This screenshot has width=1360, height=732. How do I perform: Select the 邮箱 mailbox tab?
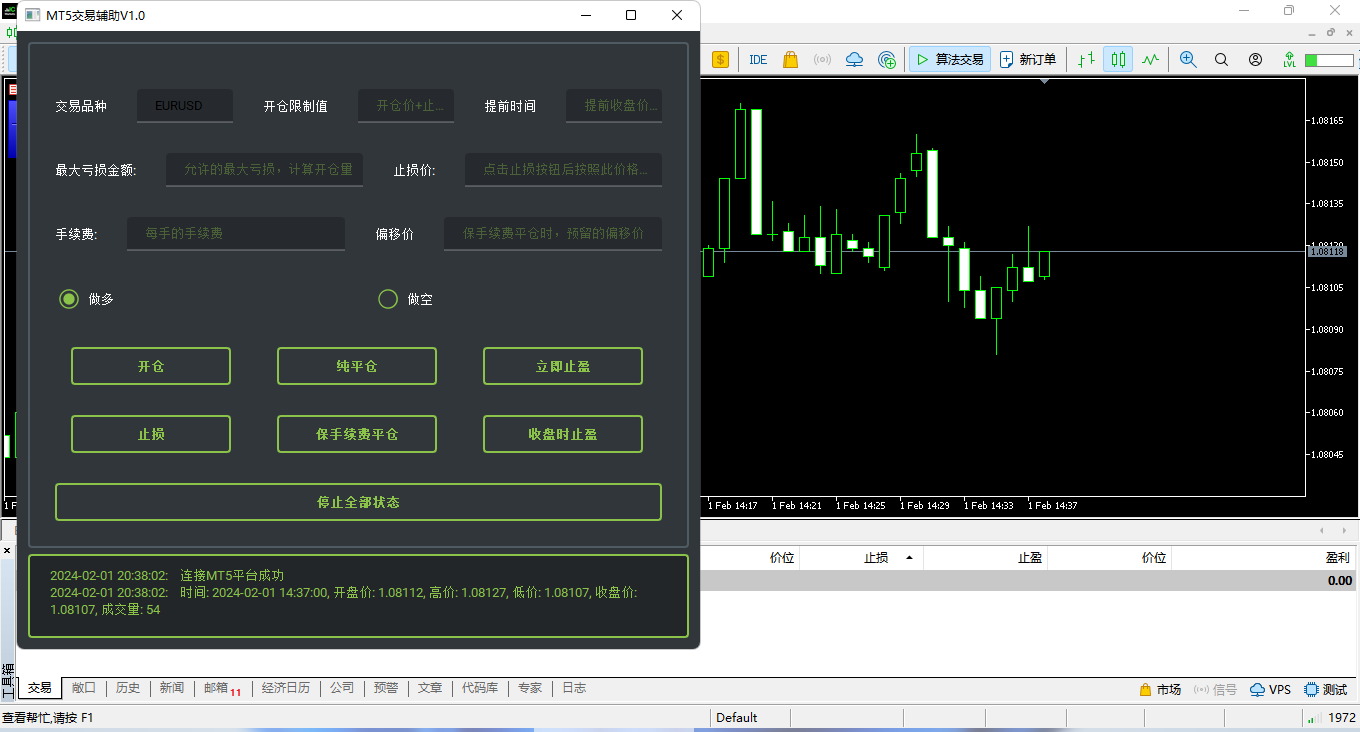[222, 688]
